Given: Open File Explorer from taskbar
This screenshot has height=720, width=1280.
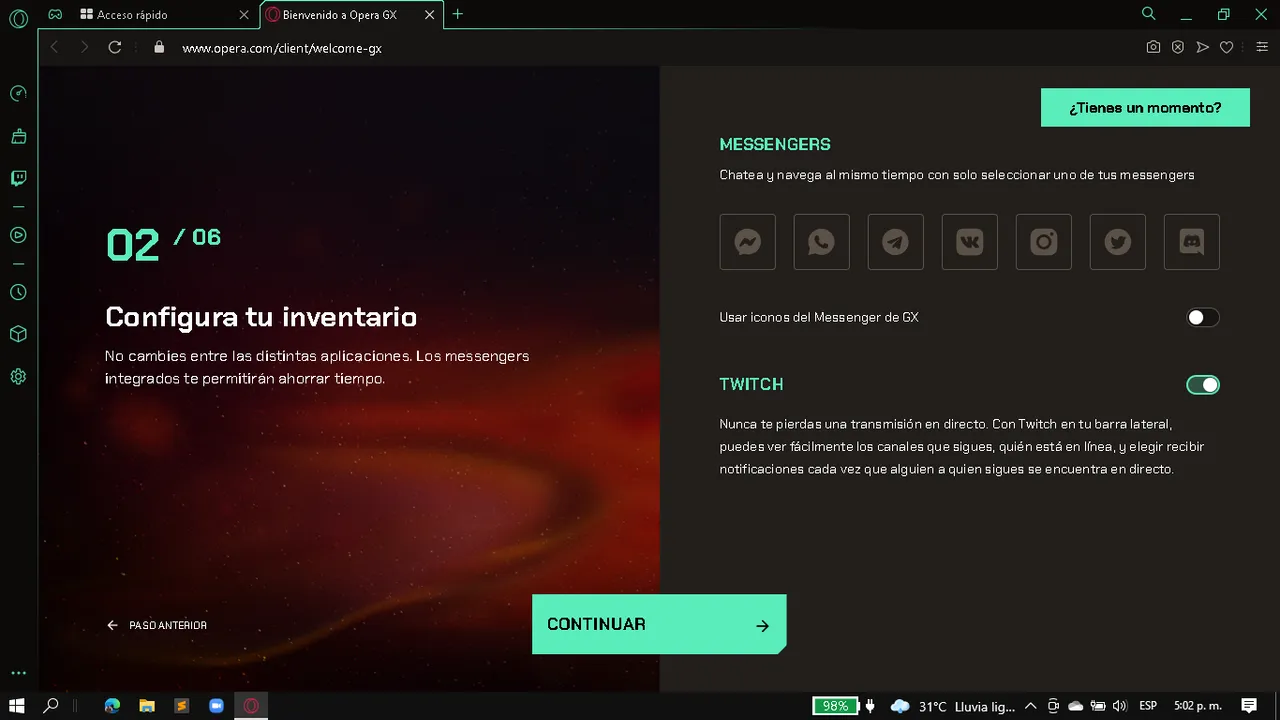Looking at the screenshot, I should [147, 706].
